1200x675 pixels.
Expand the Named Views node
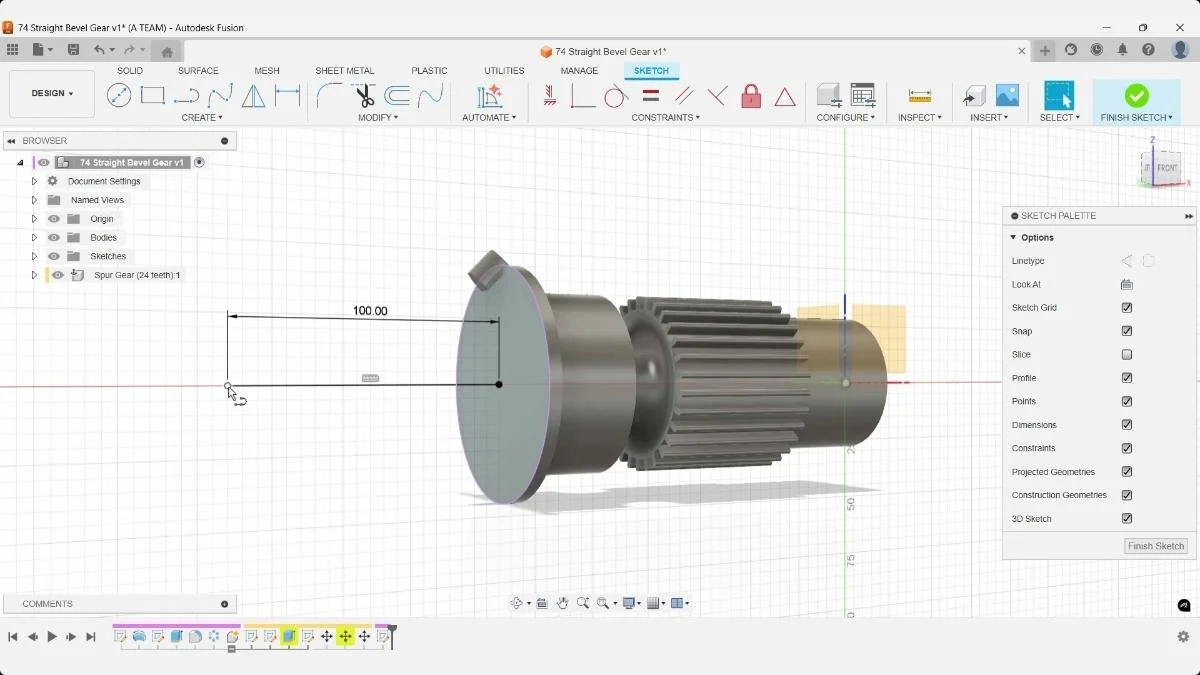34,200
